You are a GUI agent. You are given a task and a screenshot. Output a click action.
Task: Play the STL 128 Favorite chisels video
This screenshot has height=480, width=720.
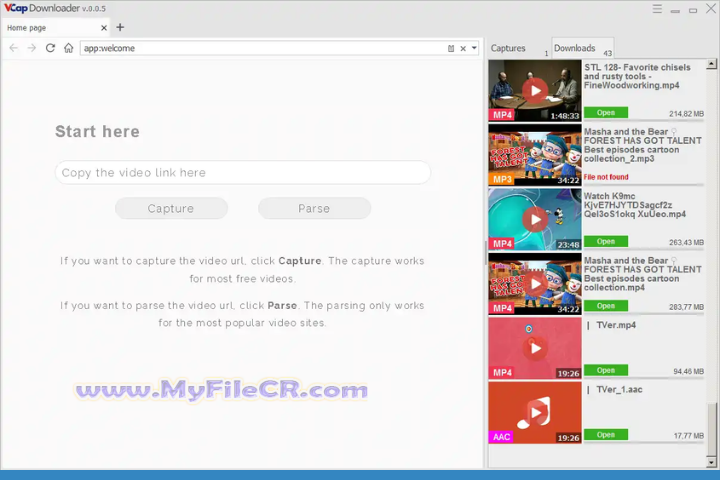pos(535,90)
